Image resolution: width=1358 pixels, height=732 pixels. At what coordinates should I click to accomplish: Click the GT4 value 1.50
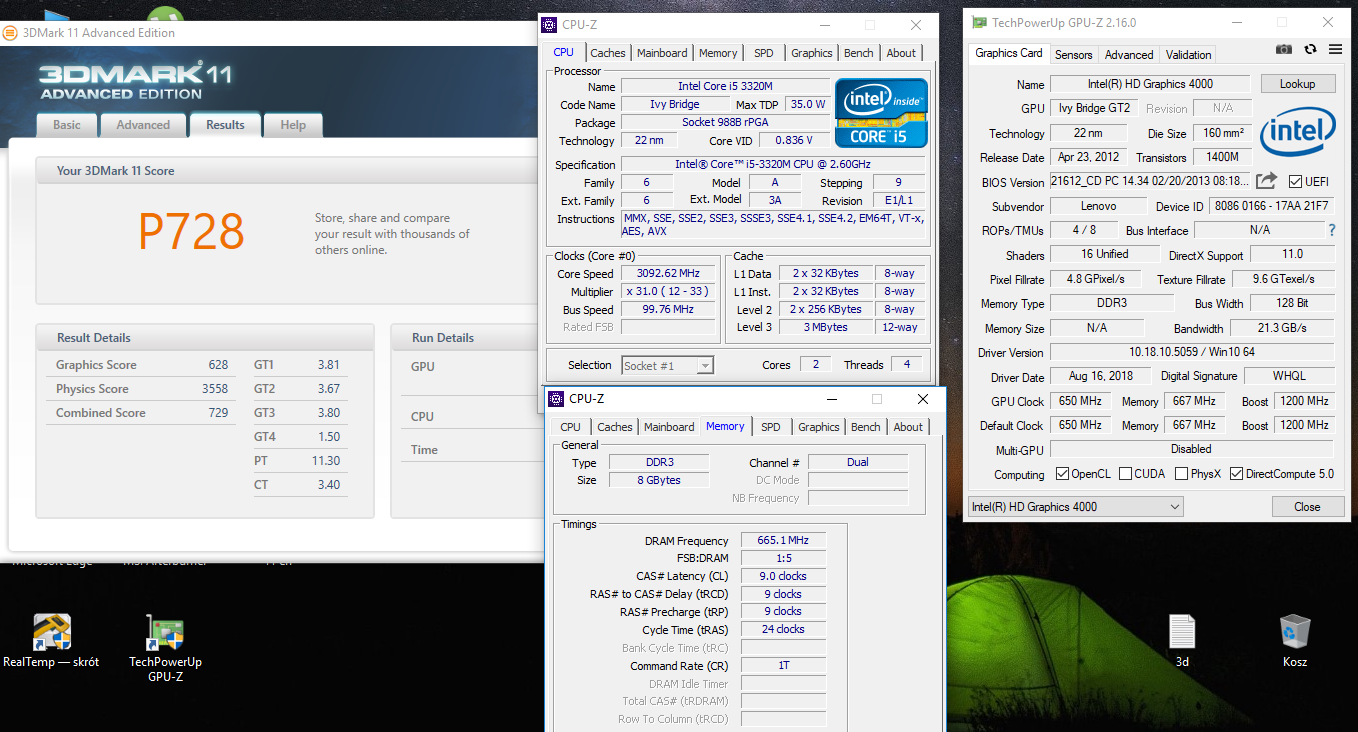click(x=329, y=437)
